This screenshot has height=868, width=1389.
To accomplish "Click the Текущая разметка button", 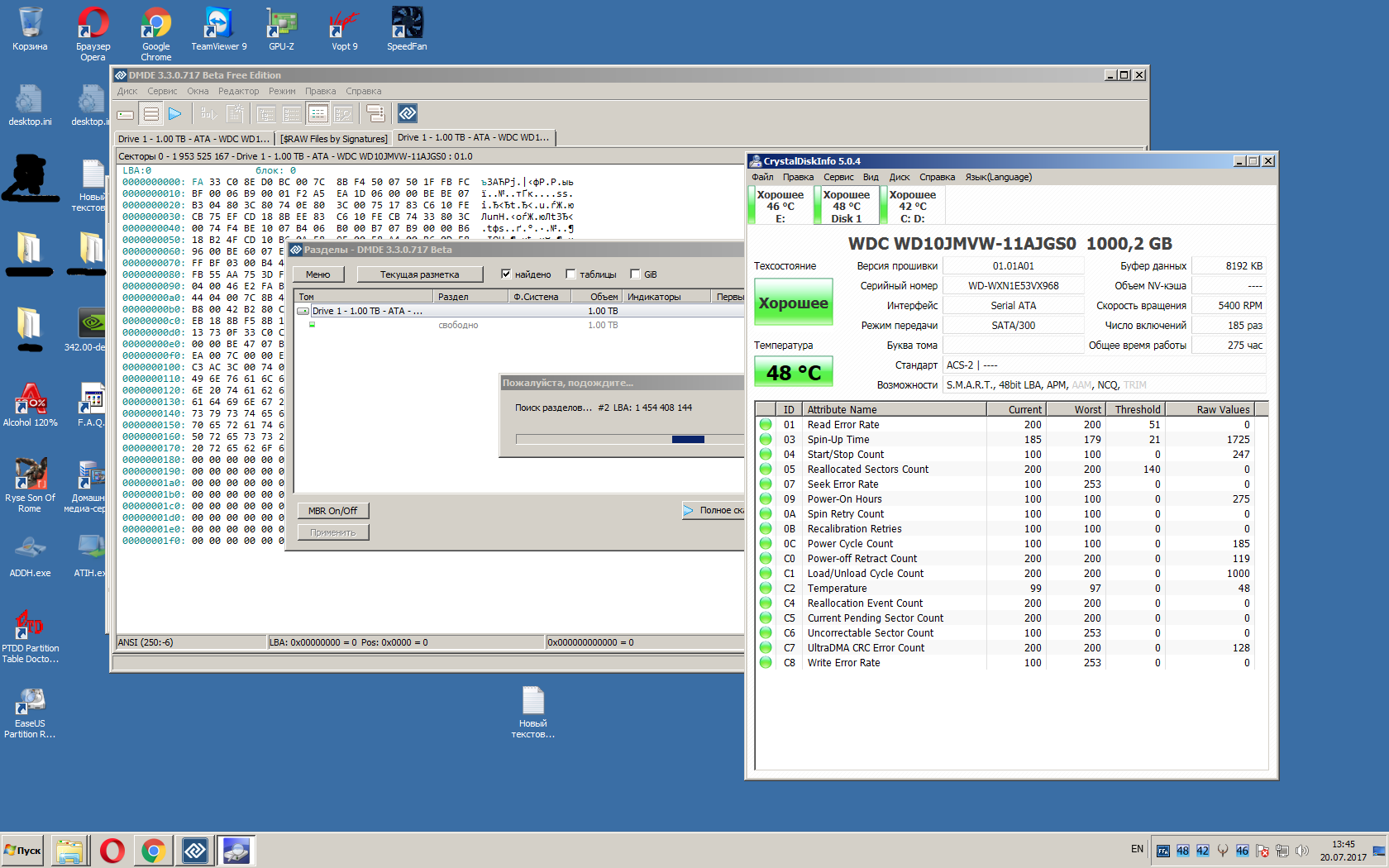I will point(419,274).
